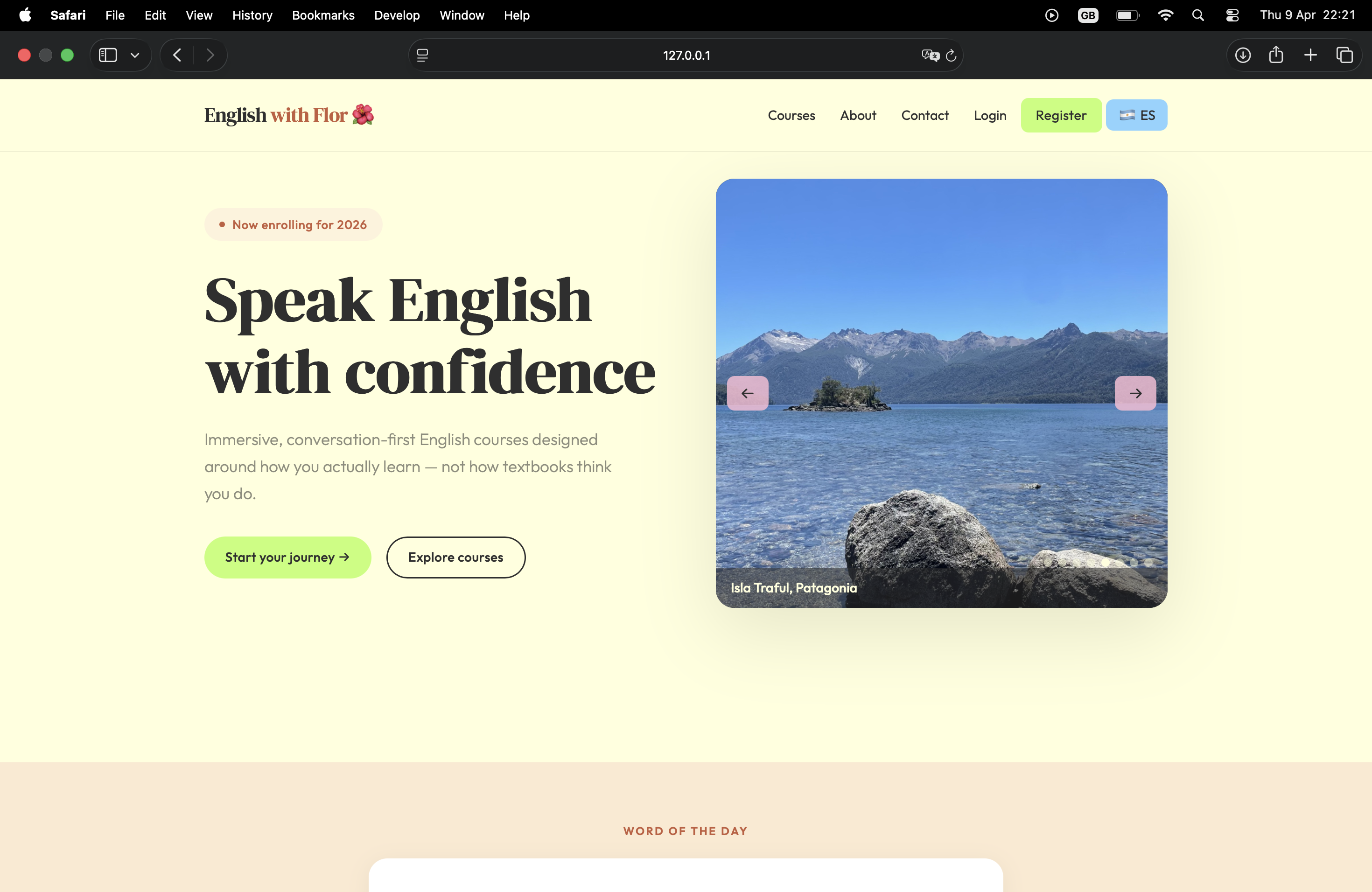This screenshot has height=892, width=1372.
Task: Reload the current page
Action: coord(951,55)
